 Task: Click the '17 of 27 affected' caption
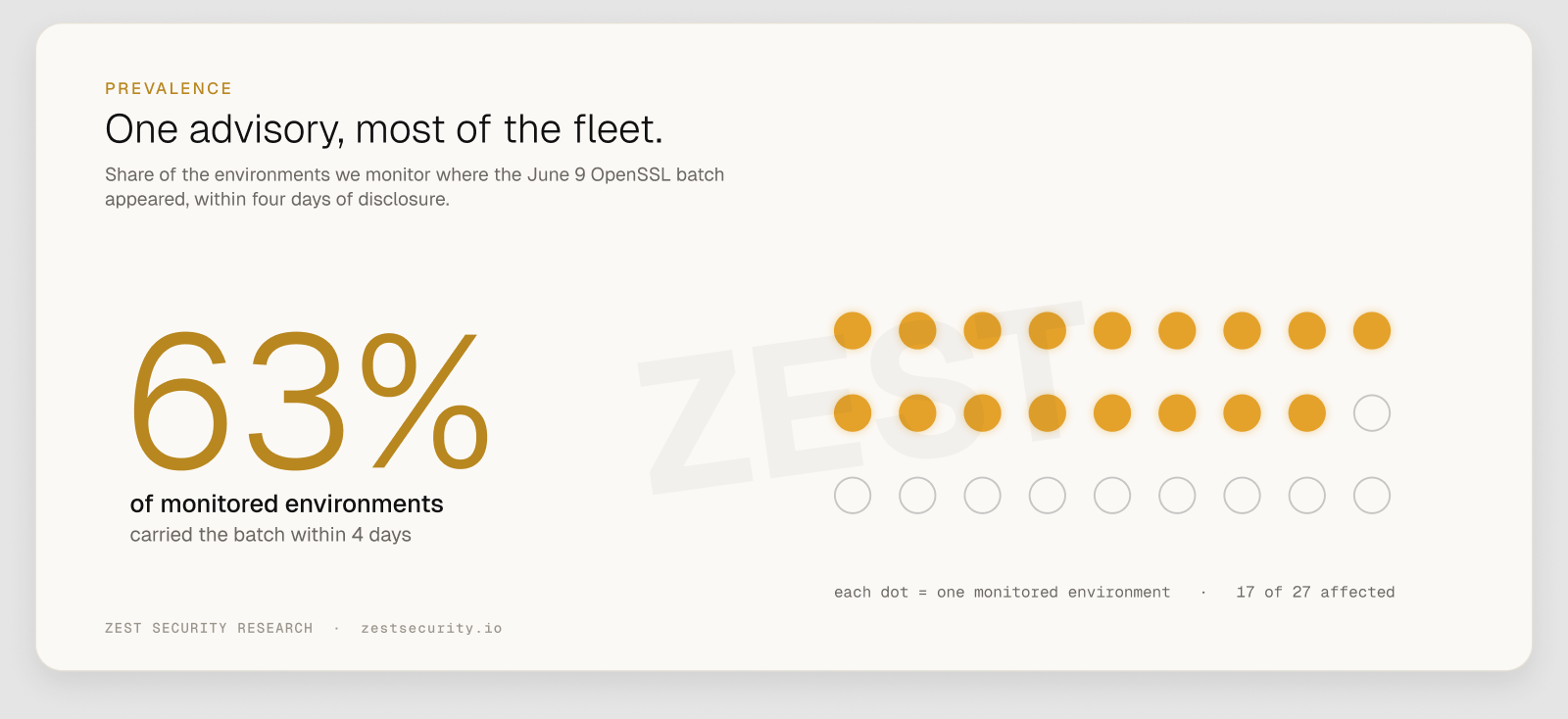tap(1315, 592)
